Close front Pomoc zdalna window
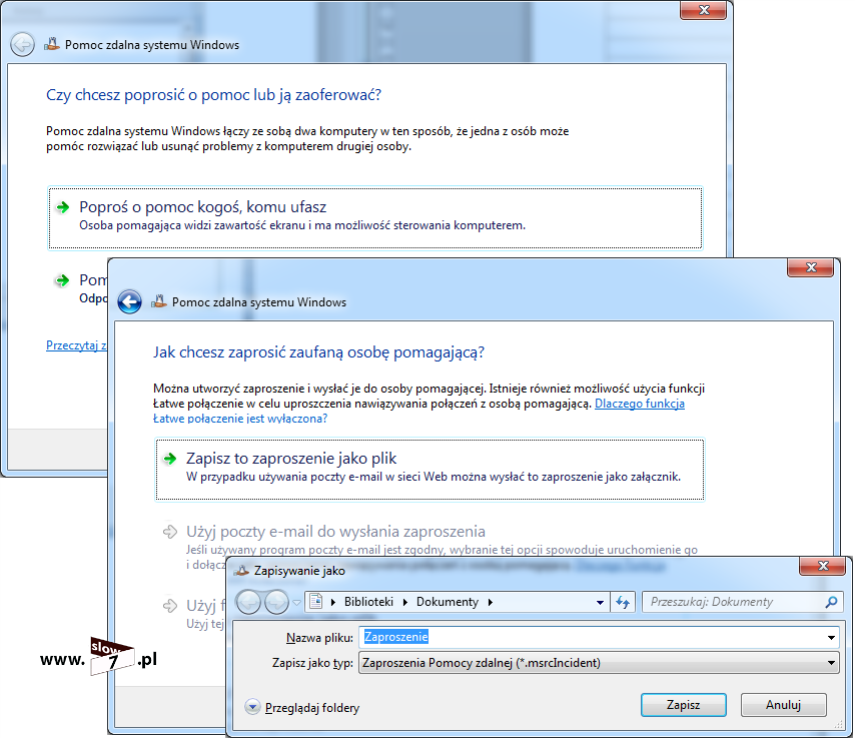Image resolution: width=855 pixels, height=738 pixels. 811,267
